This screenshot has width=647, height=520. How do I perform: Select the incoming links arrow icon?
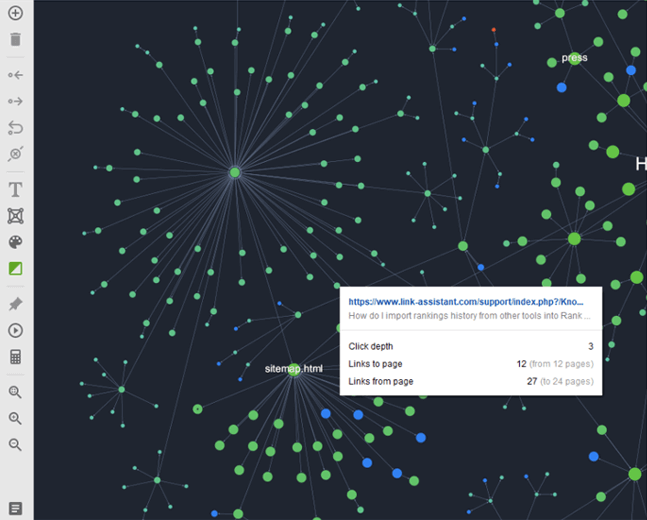[x=15, y=75]
